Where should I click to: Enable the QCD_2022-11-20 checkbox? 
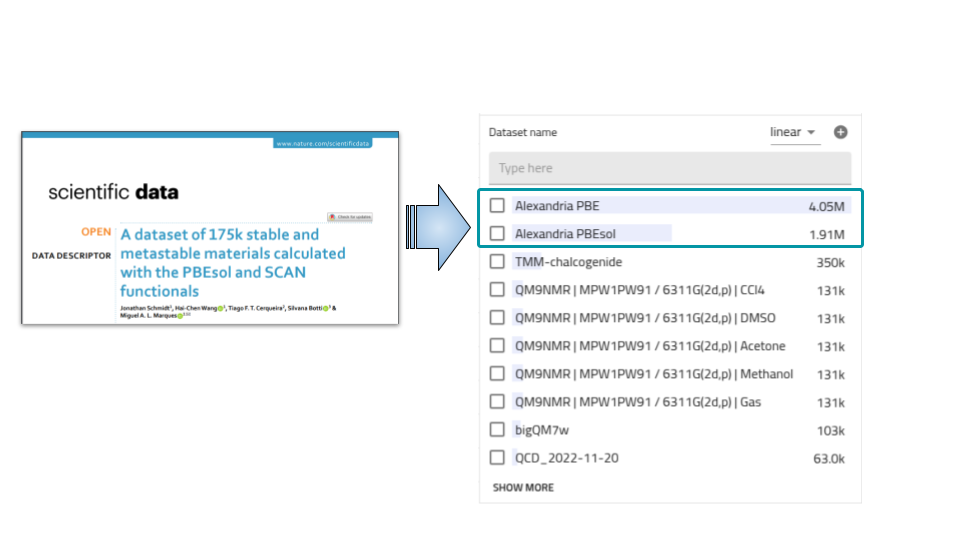tap(497, 458)
